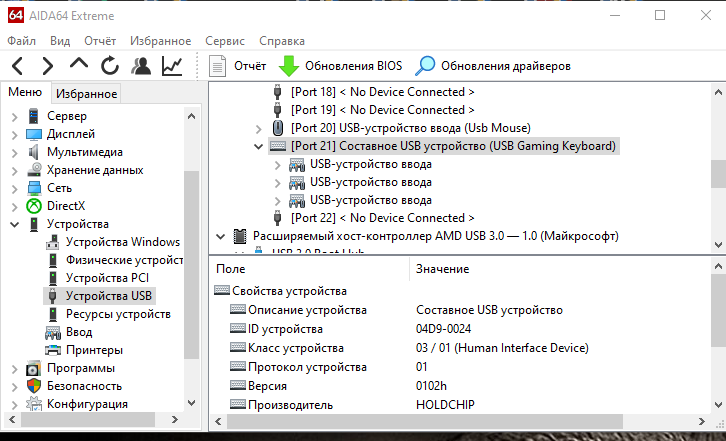The width and height of the screenshot is (726, 441).
Task: Expand the Мультимедиа tree node
Action: click(x=14, y=152)
